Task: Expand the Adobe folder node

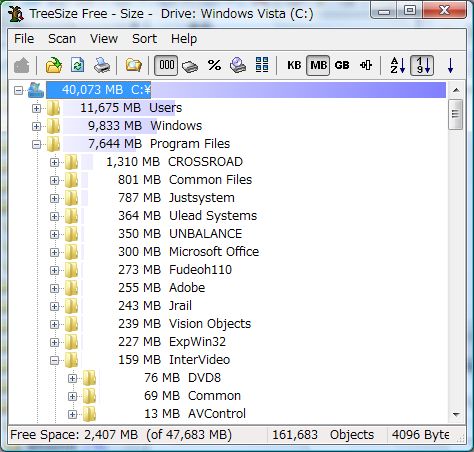Action: 54,288
